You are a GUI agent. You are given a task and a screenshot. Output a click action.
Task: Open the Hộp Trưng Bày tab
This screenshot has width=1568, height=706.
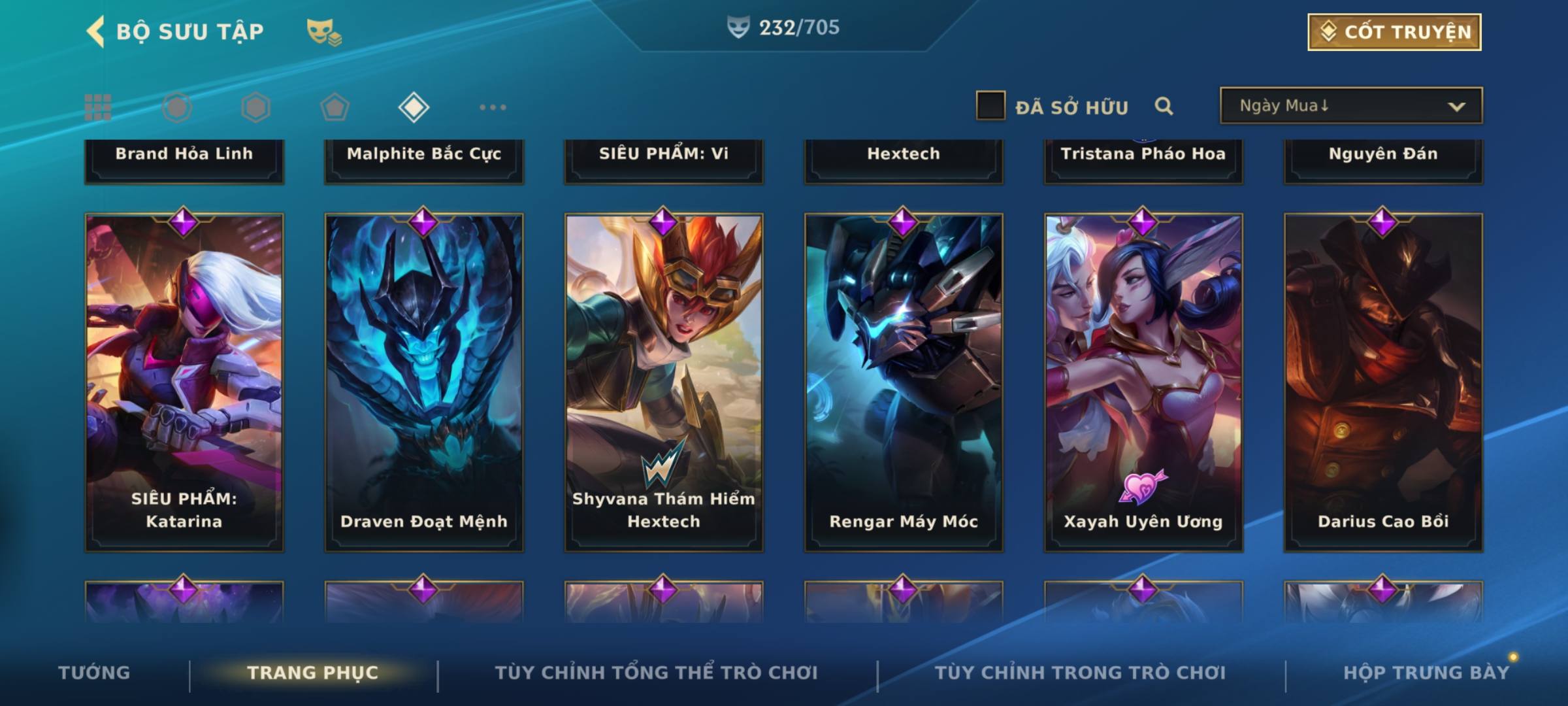click(x=1426, y=672)
